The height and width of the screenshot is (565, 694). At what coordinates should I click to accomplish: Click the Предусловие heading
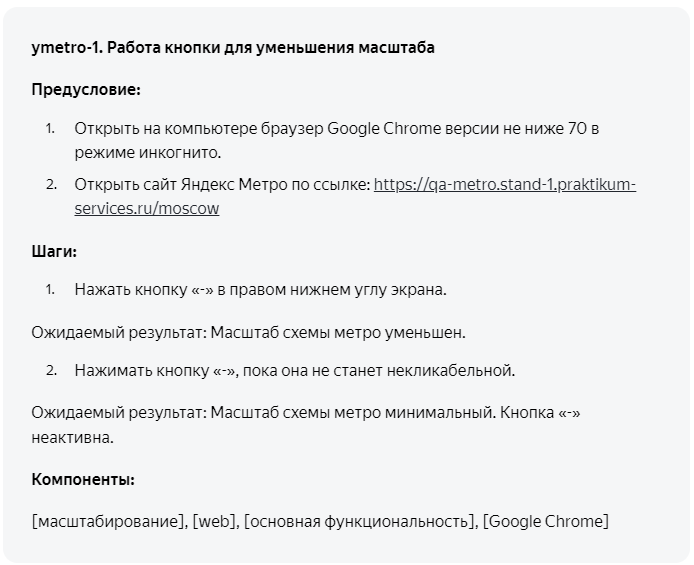click(x=86, y=90)
